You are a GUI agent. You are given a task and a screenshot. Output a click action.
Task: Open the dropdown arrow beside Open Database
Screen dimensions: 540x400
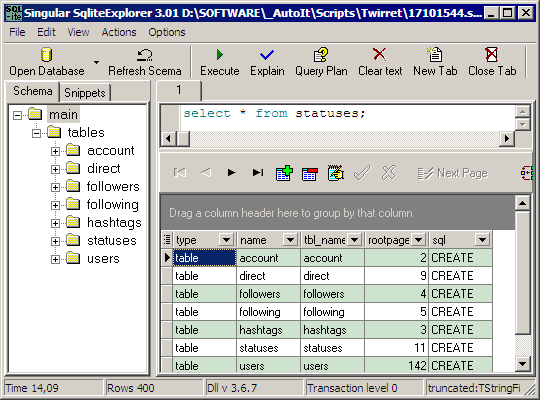click(96, 62)
